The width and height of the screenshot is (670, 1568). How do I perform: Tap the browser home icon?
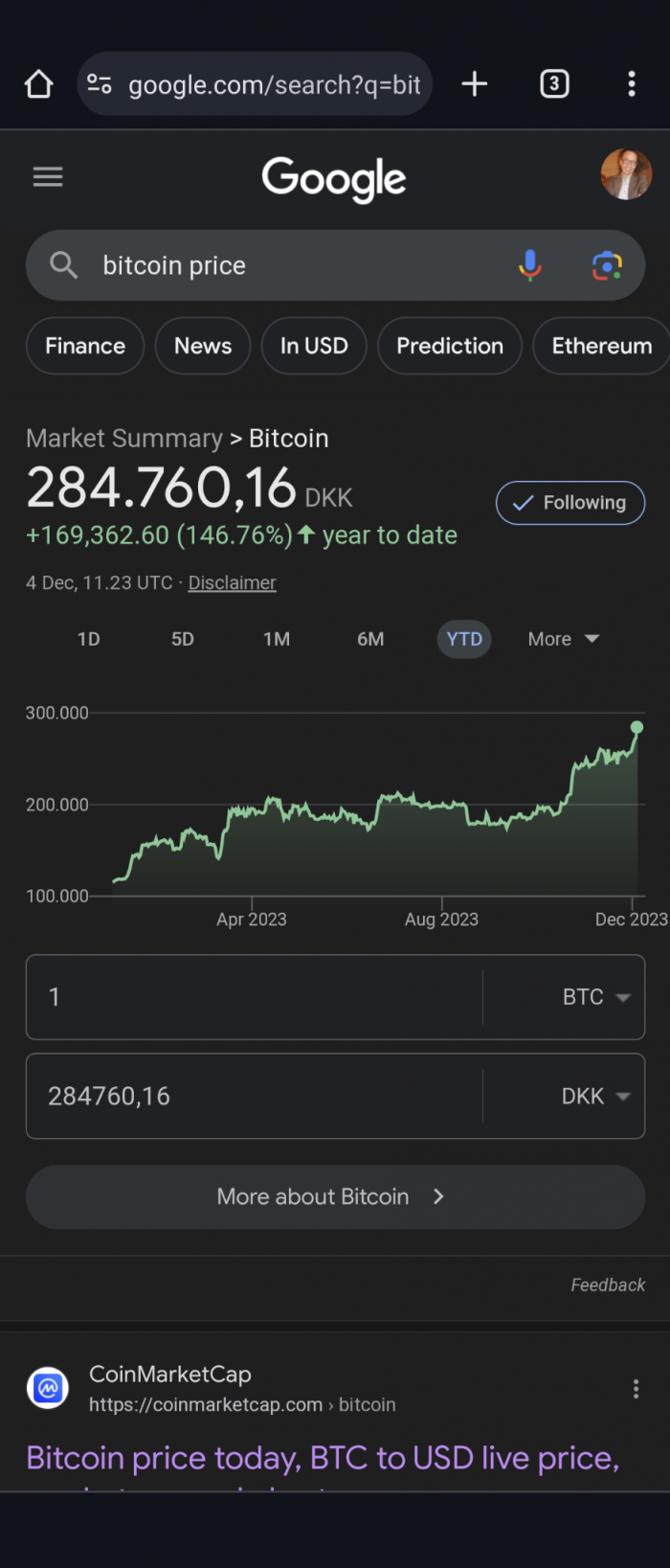tap(38, 84)
